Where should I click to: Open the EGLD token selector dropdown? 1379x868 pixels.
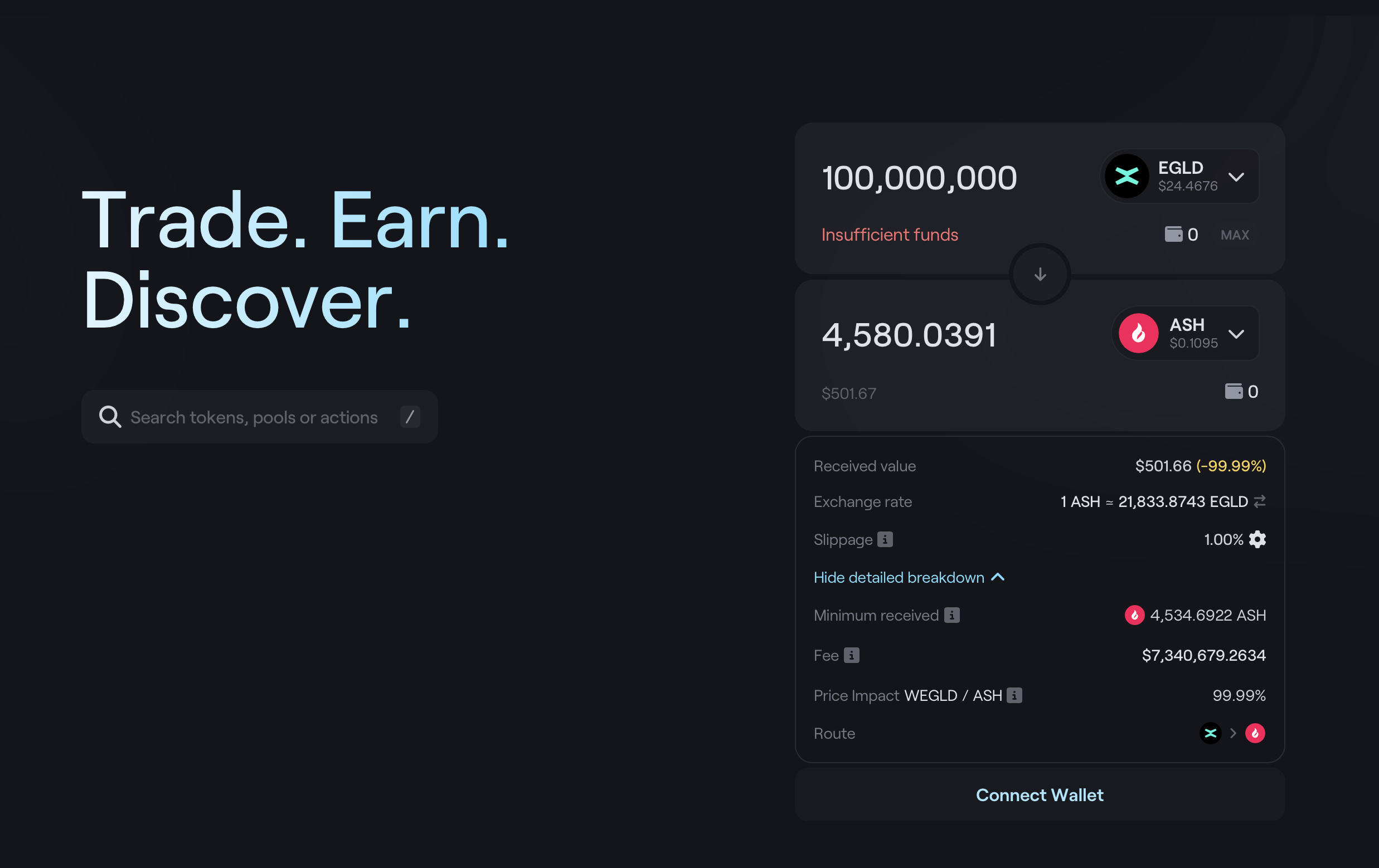click(1179, 177)
